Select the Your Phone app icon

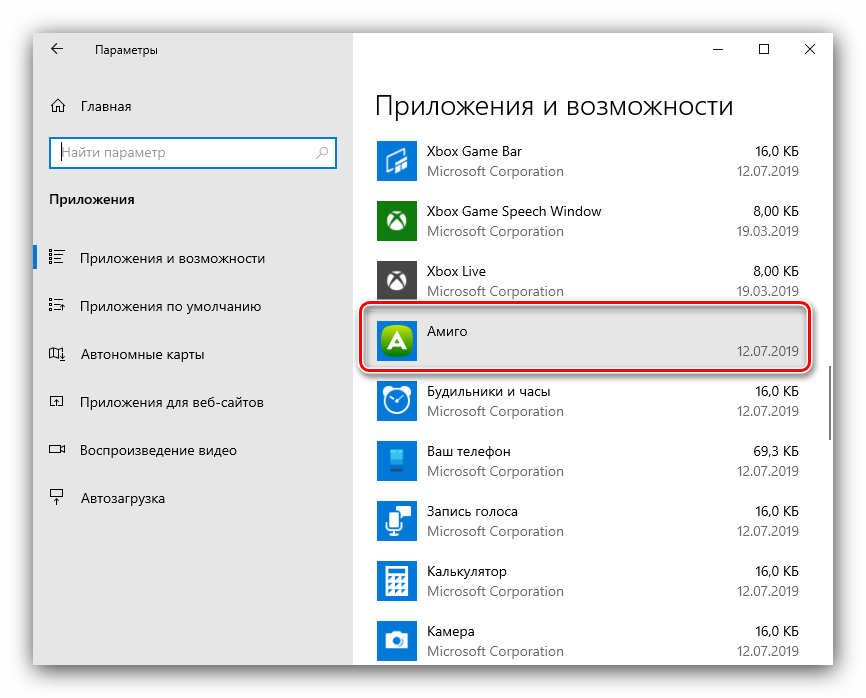point(395,461)
